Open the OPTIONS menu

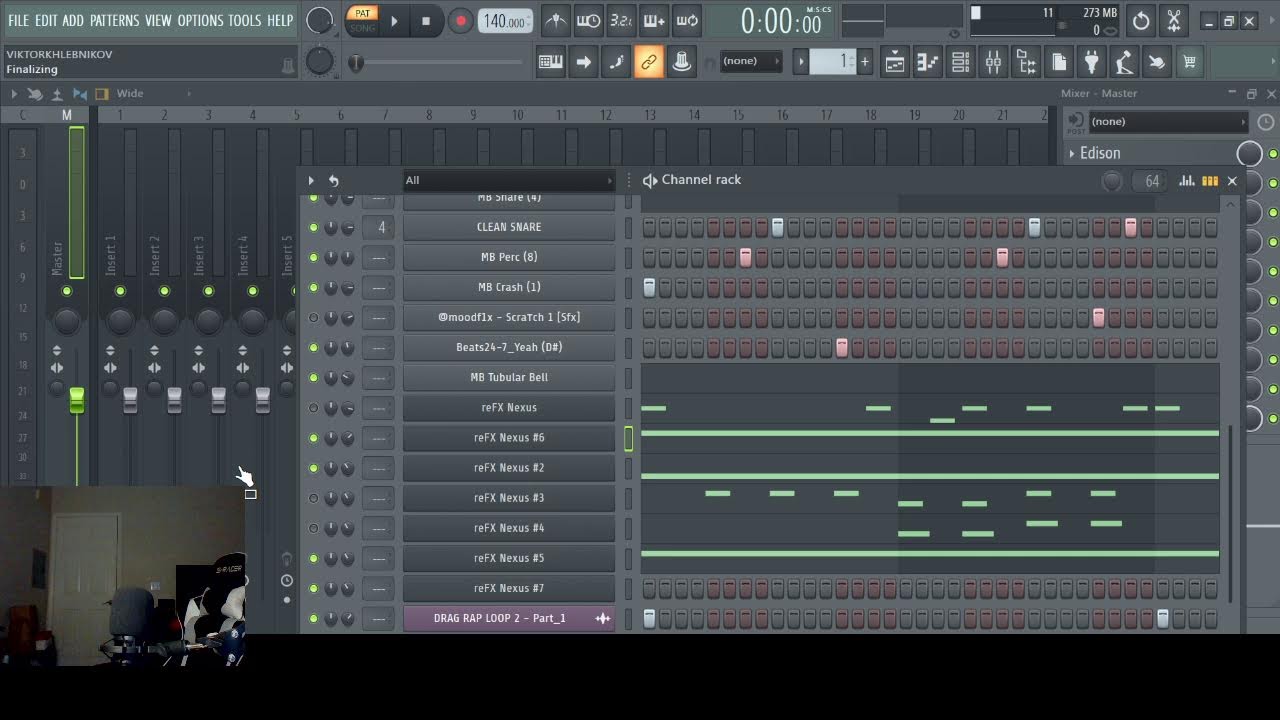[x=200, y=20]
